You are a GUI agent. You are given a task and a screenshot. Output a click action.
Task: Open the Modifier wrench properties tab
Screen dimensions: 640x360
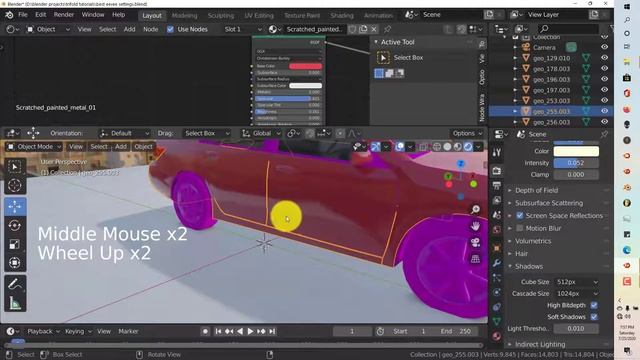(496, 262)
